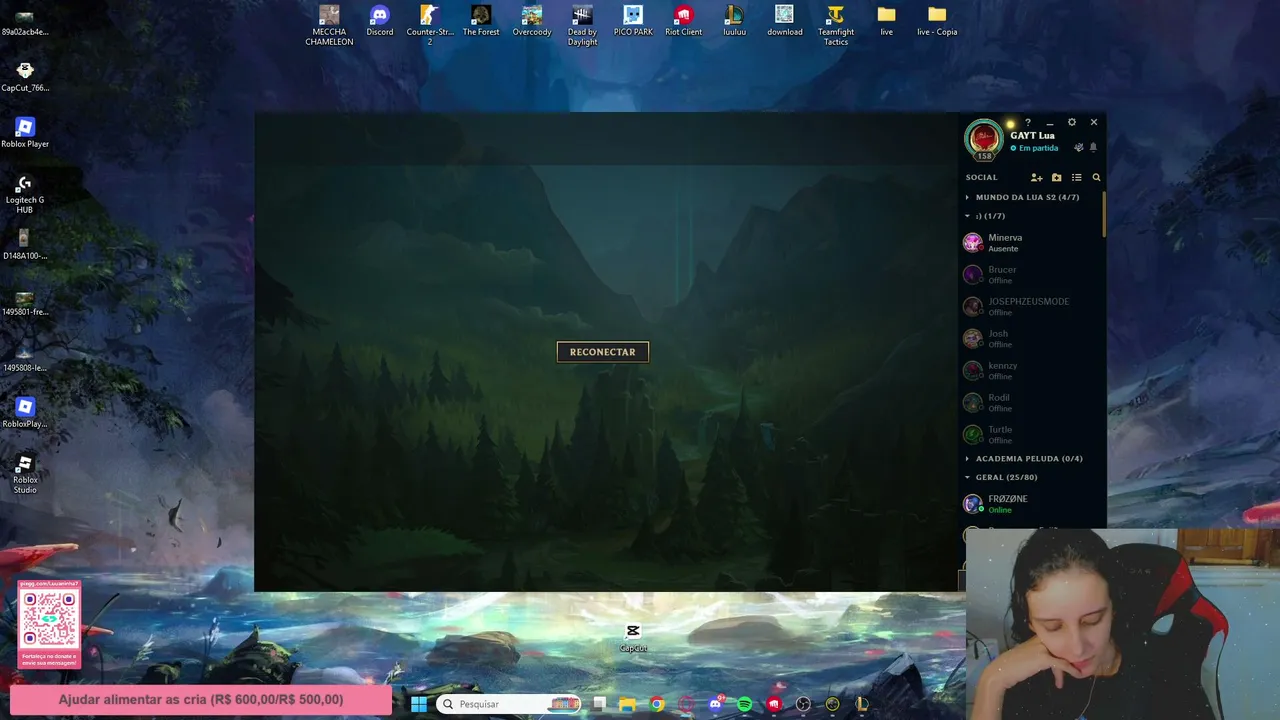The width and height of the screenshot is (1280, 720).
Task: Select offline friend Brucer
Action: coord(1033,275)
